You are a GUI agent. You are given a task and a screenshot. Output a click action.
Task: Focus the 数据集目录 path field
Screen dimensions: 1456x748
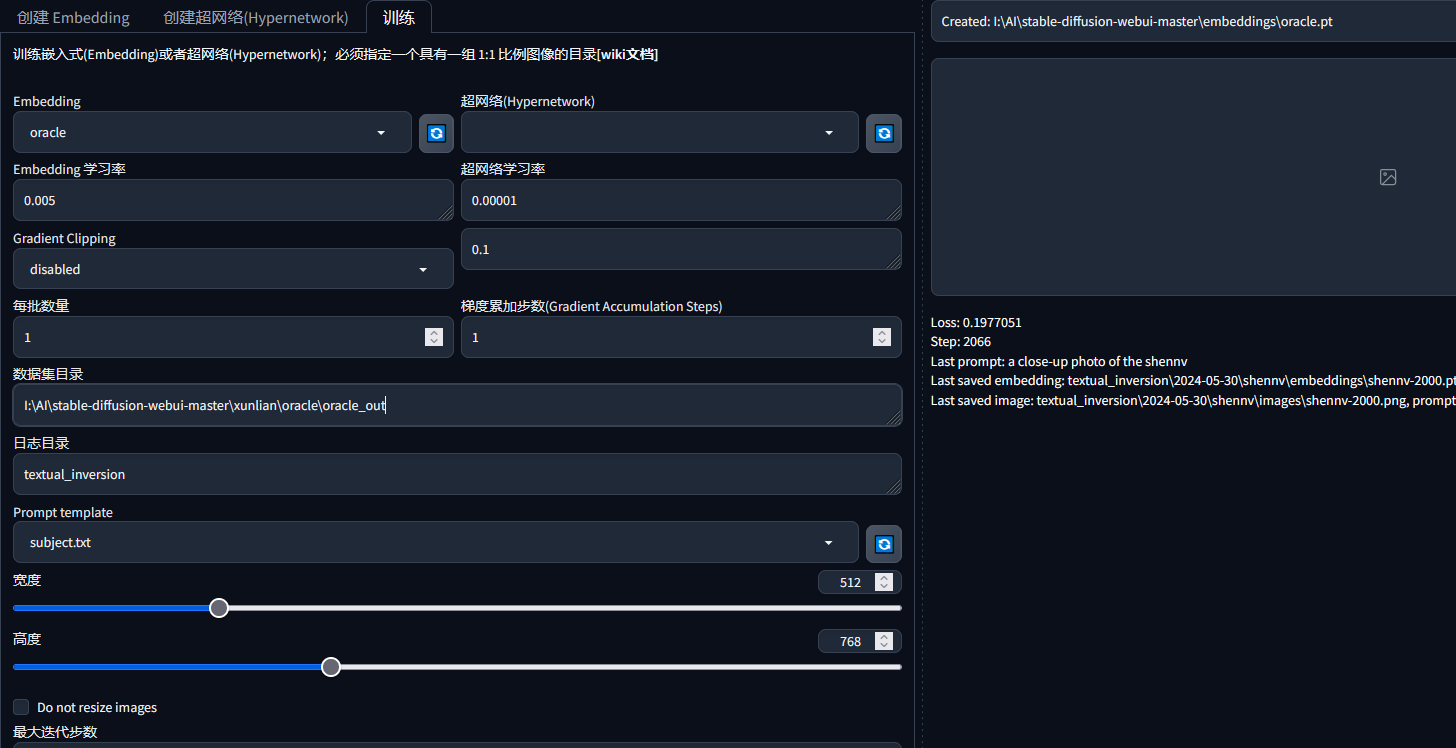(456, 405)
